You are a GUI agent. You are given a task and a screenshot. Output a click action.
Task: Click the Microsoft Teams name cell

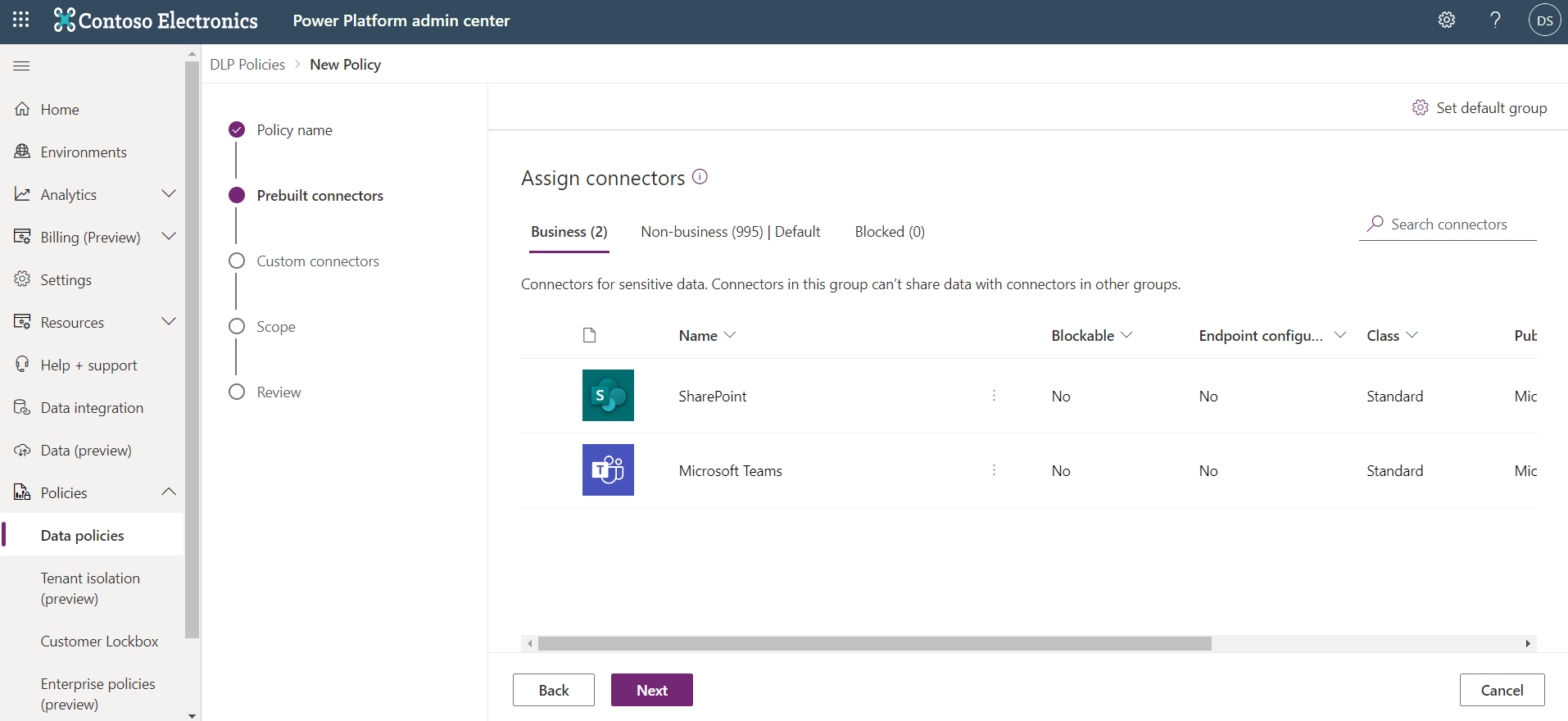coord(731,470)
